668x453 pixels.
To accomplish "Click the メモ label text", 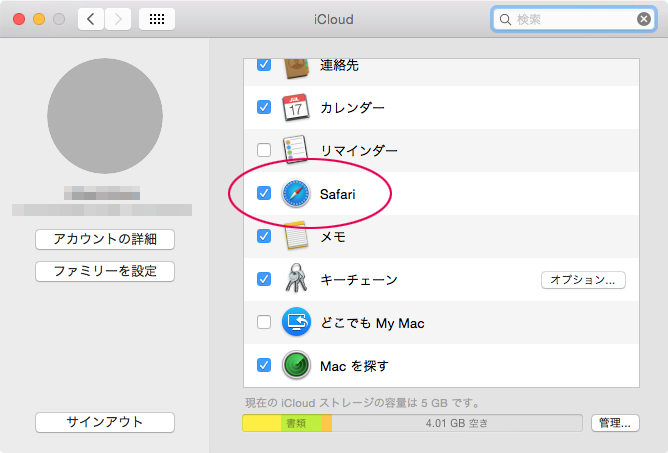I will coord(333,237).
